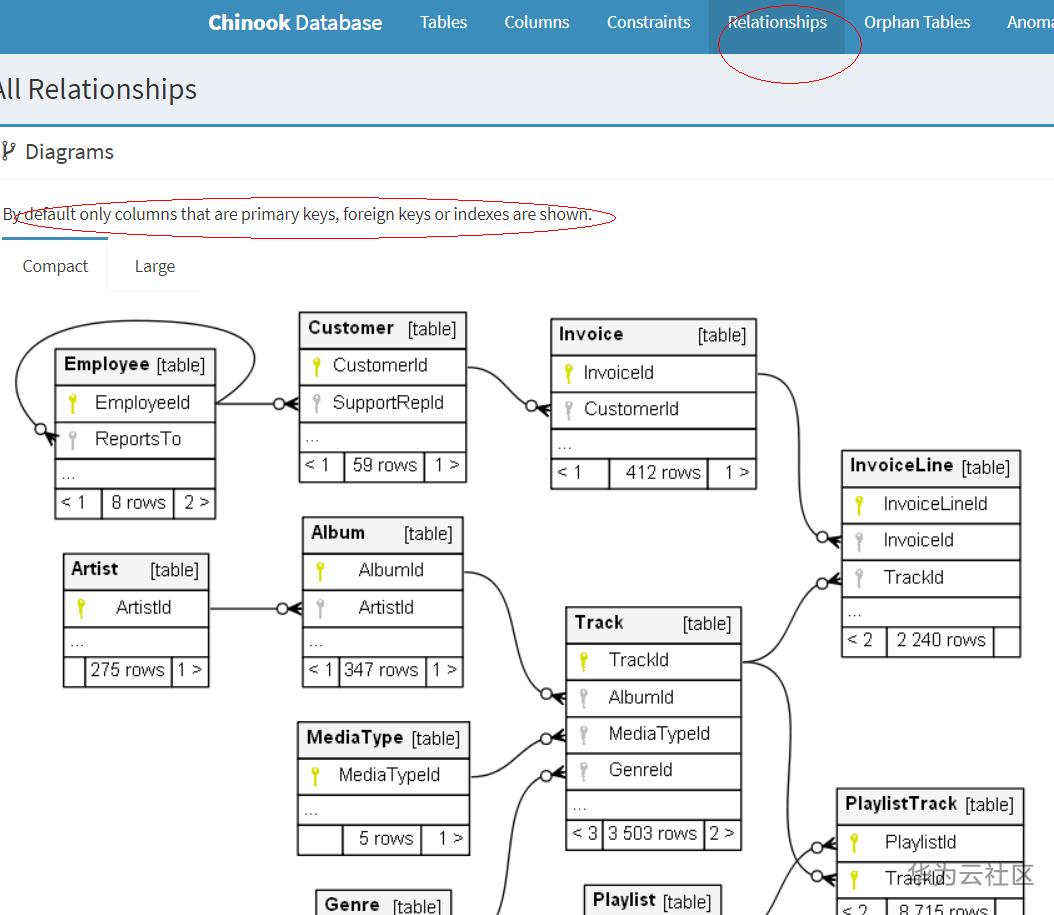The height and width of the screenshot is (915, 1054).
Task: Click the ellipsis row in Invoice table
Action: tap(653, 444)
